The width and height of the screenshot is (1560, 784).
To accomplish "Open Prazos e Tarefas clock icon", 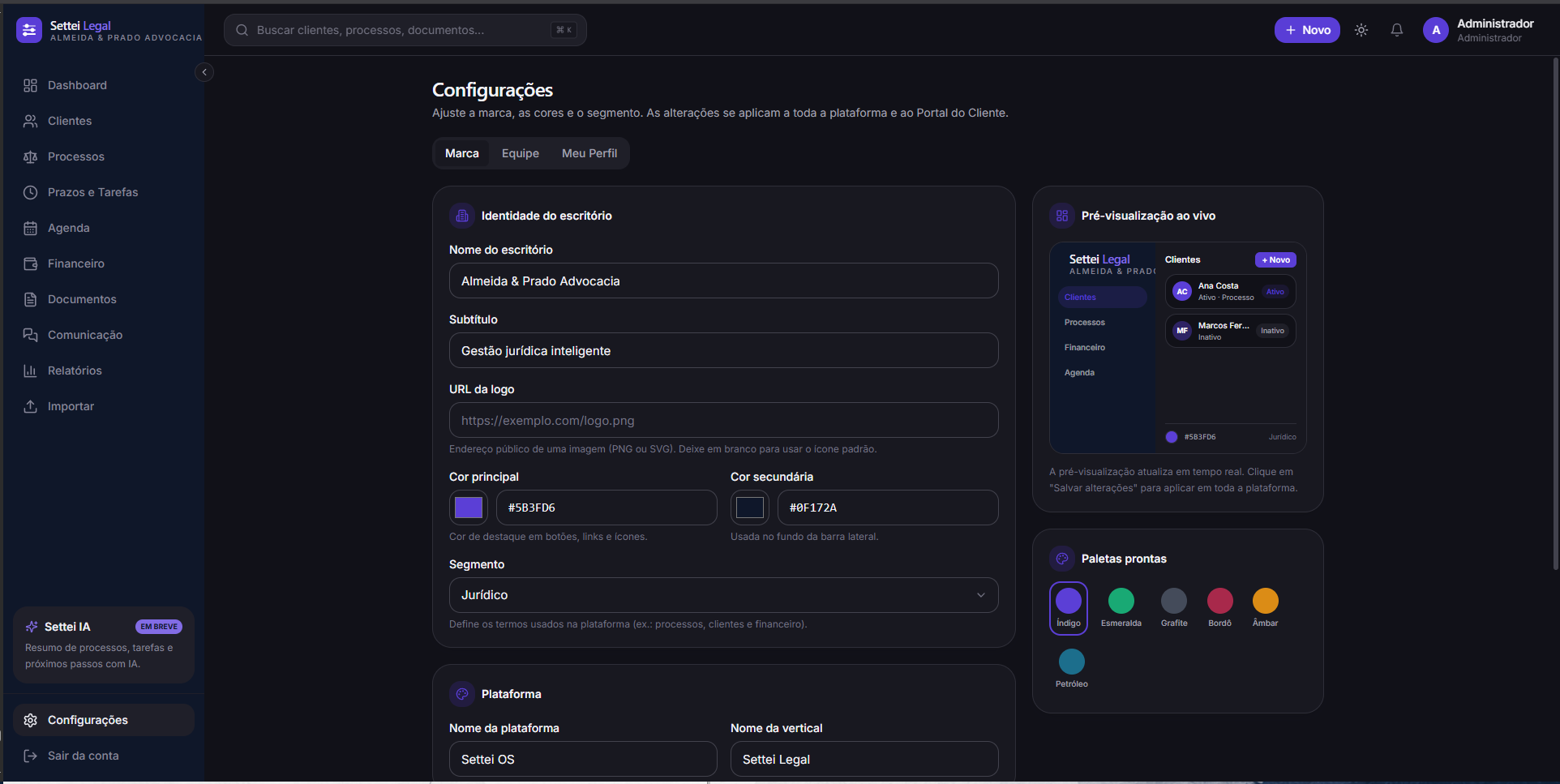I will [31, 192].
